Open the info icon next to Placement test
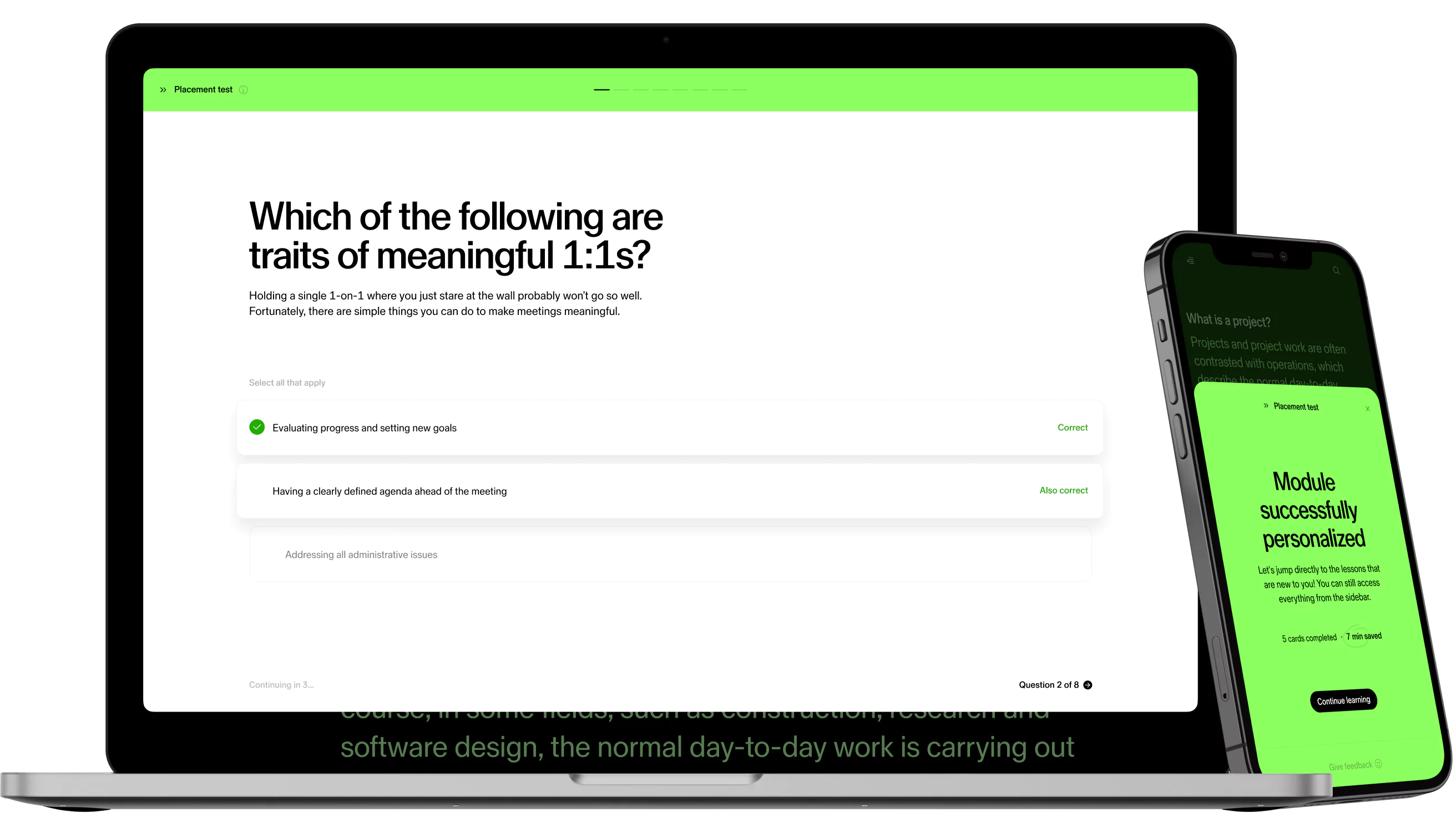The height and width of the screenshot is (833, 1456). tap(243, 90)
